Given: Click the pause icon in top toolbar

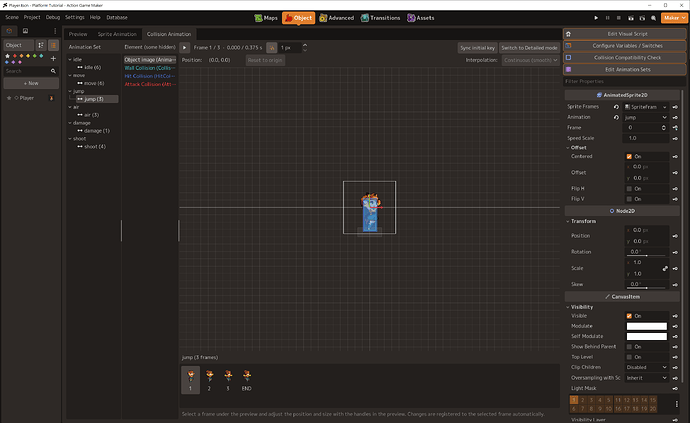Looking at the screenshot, I should click(x=607, y=18).
